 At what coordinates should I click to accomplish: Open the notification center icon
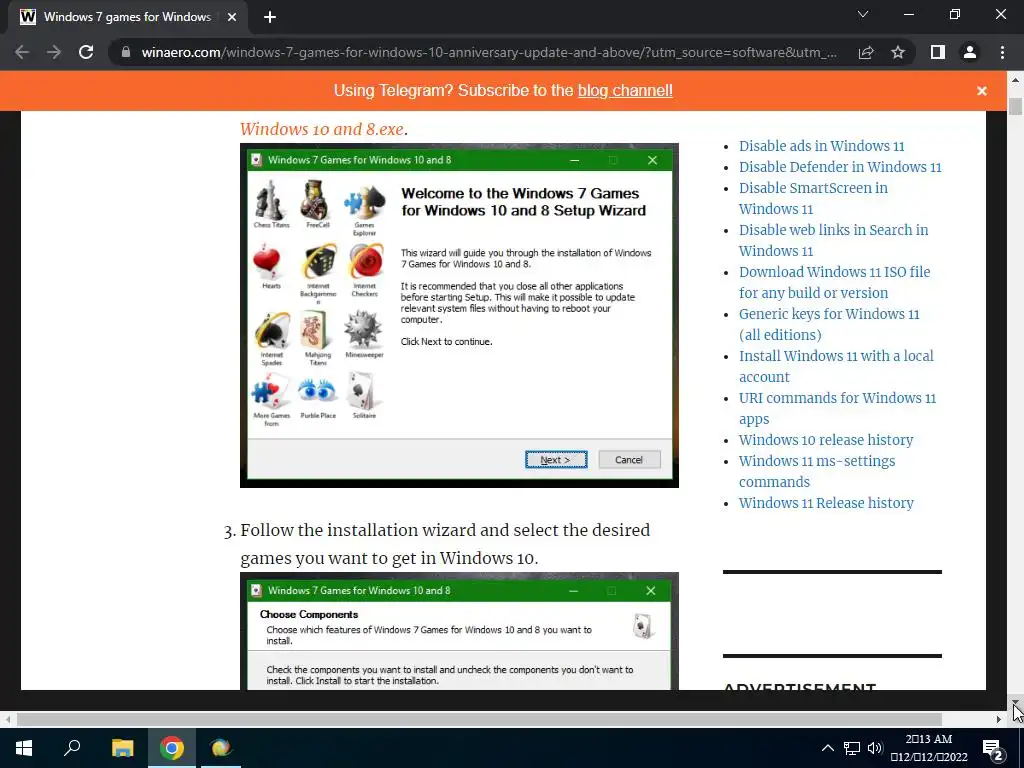pyautogui.click(x=993, y=749)
